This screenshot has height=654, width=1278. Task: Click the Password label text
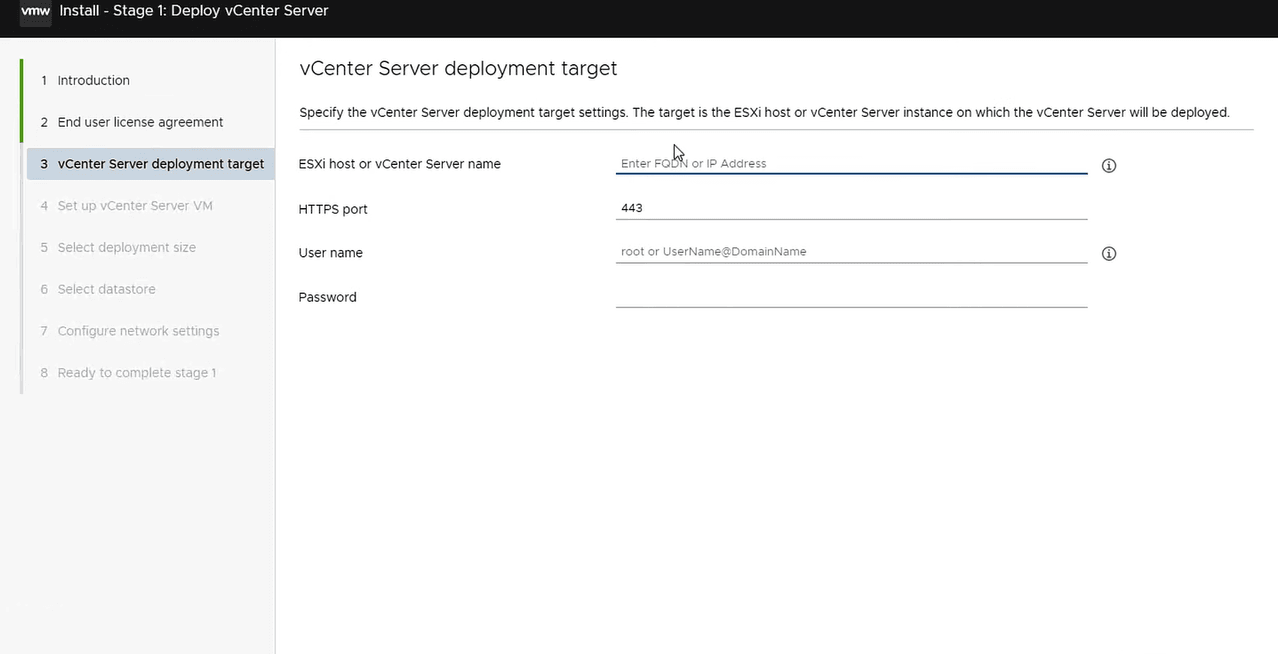point(327,298)
